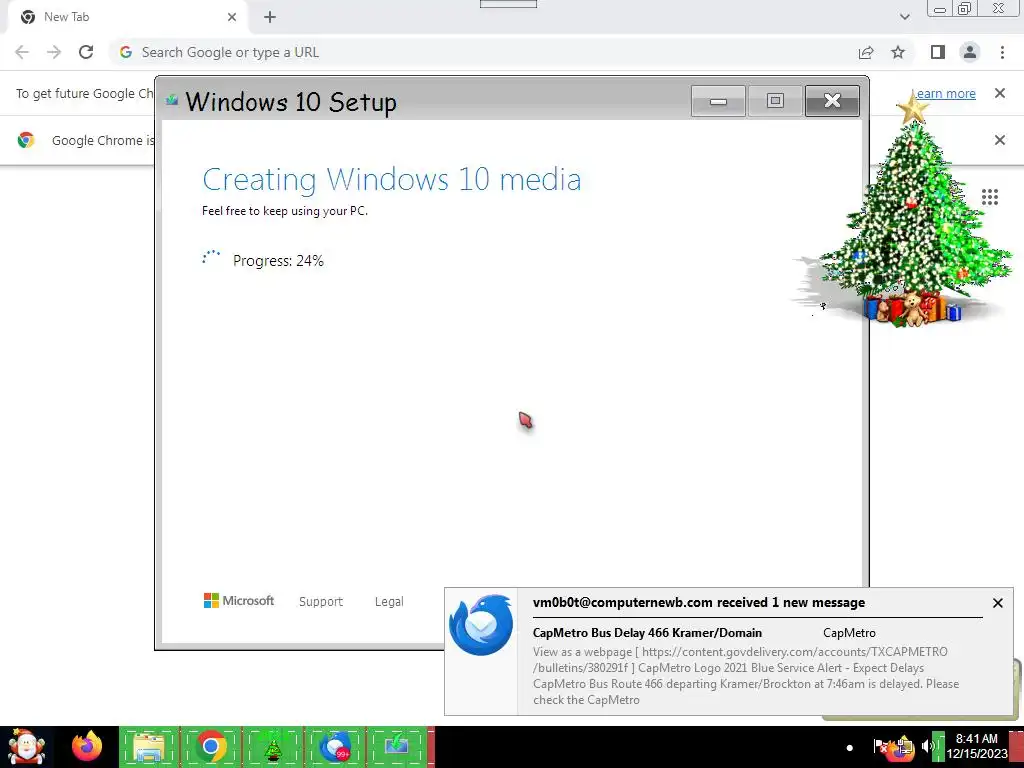Open the CapMetro Bus Delay 466 message

[647, 633]
